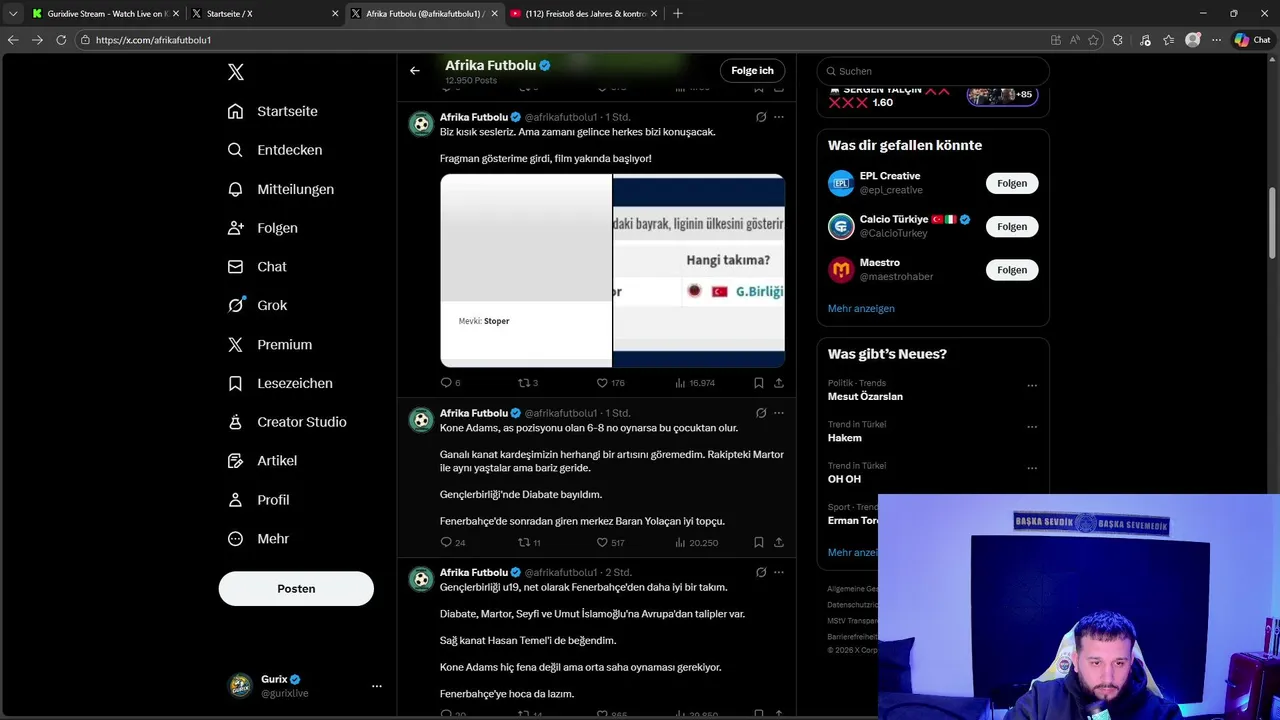The width and height of the screenshot is (1280, 720).
Task: Expand the Mehr sidebar menu
Action: [258, 539]
